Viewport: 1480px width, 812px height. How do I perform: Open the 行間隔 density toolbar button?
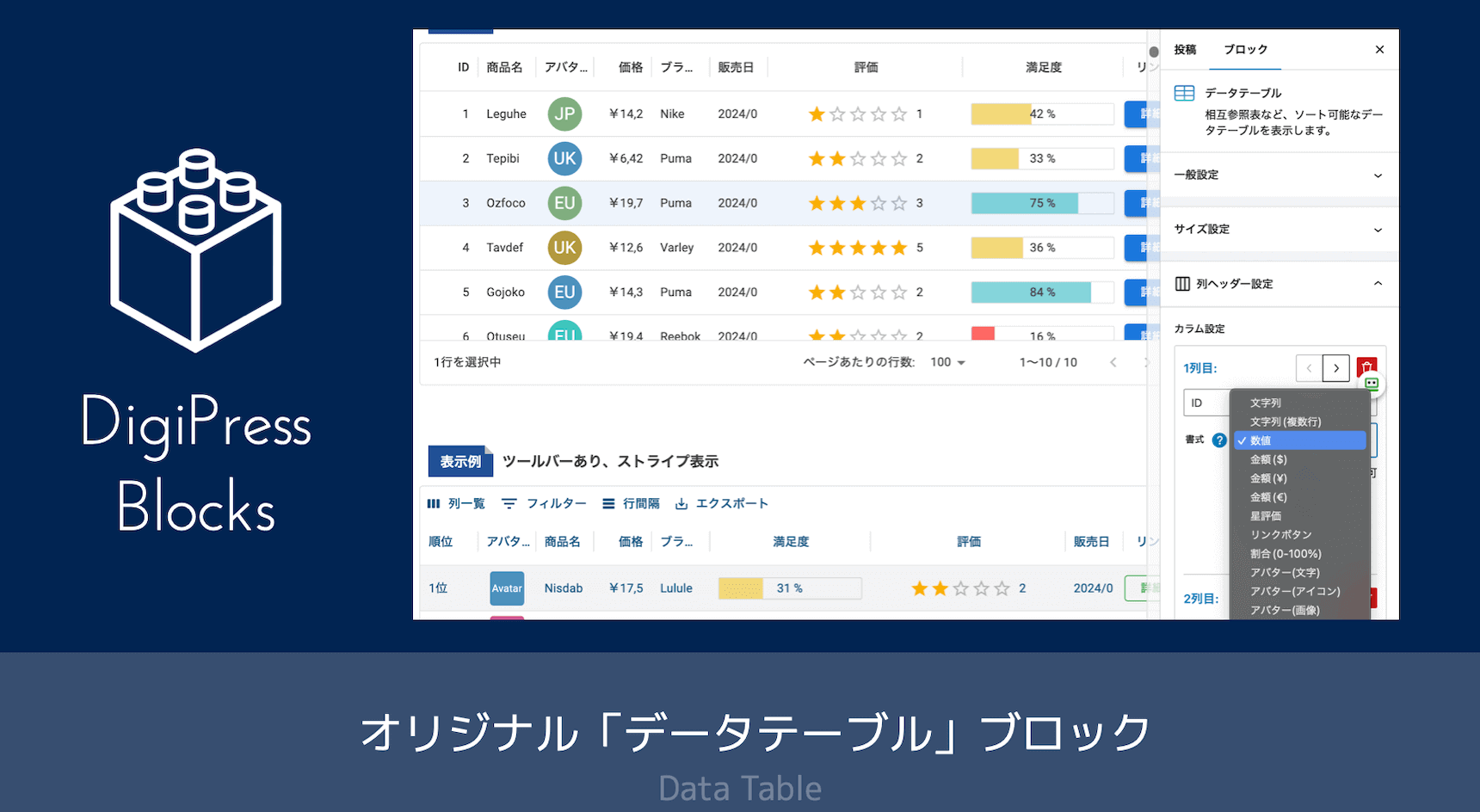[631, 504]
